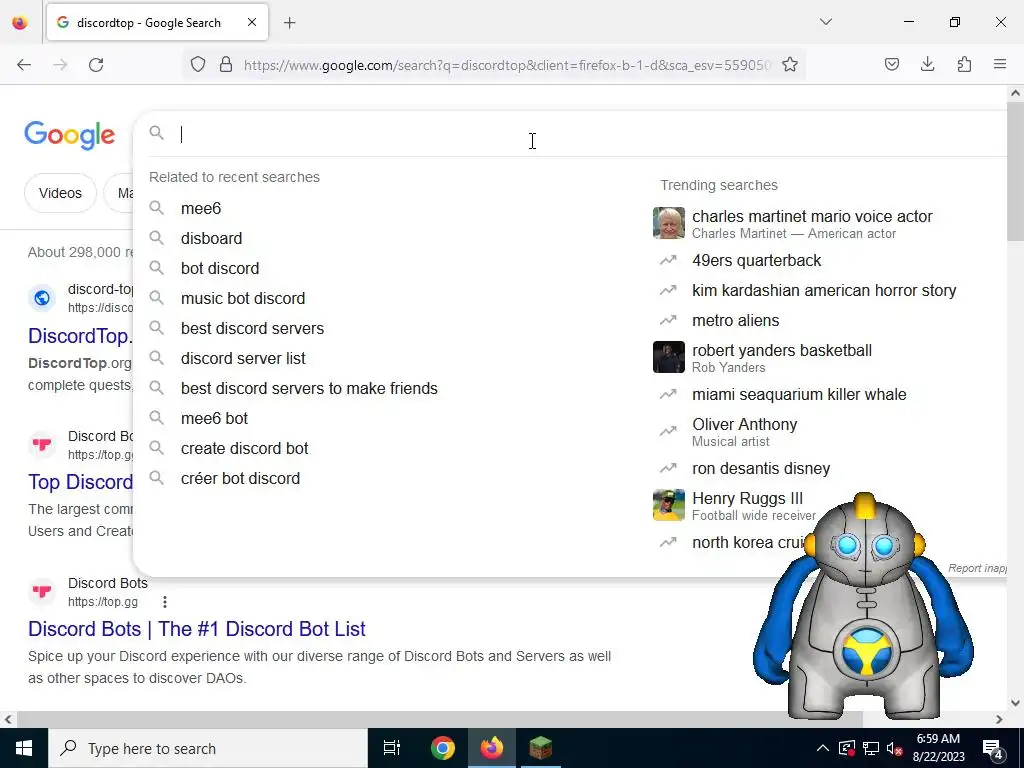Show the list all tabs chevron

(825, 22)
